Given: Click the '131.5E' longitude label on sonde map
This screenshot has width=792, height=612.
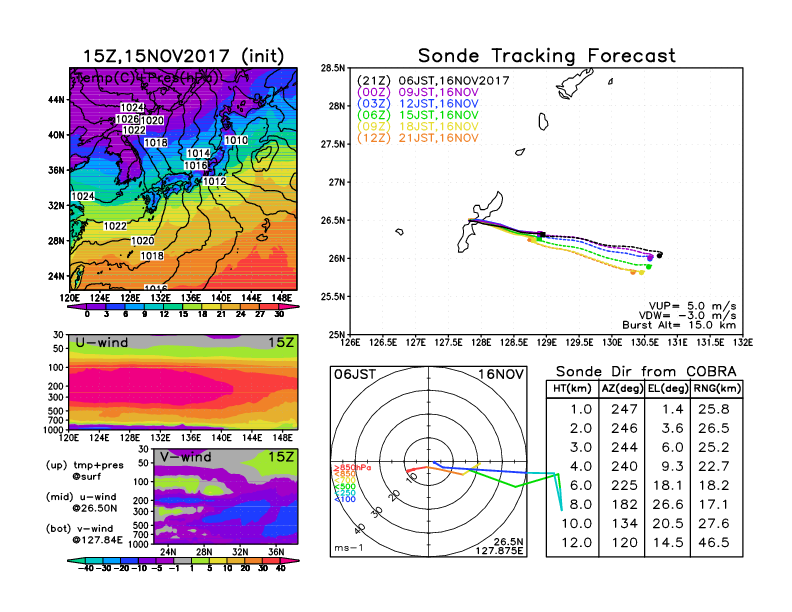Looking at the screenshot, I should pyautogui.click(x=710, y=342).
